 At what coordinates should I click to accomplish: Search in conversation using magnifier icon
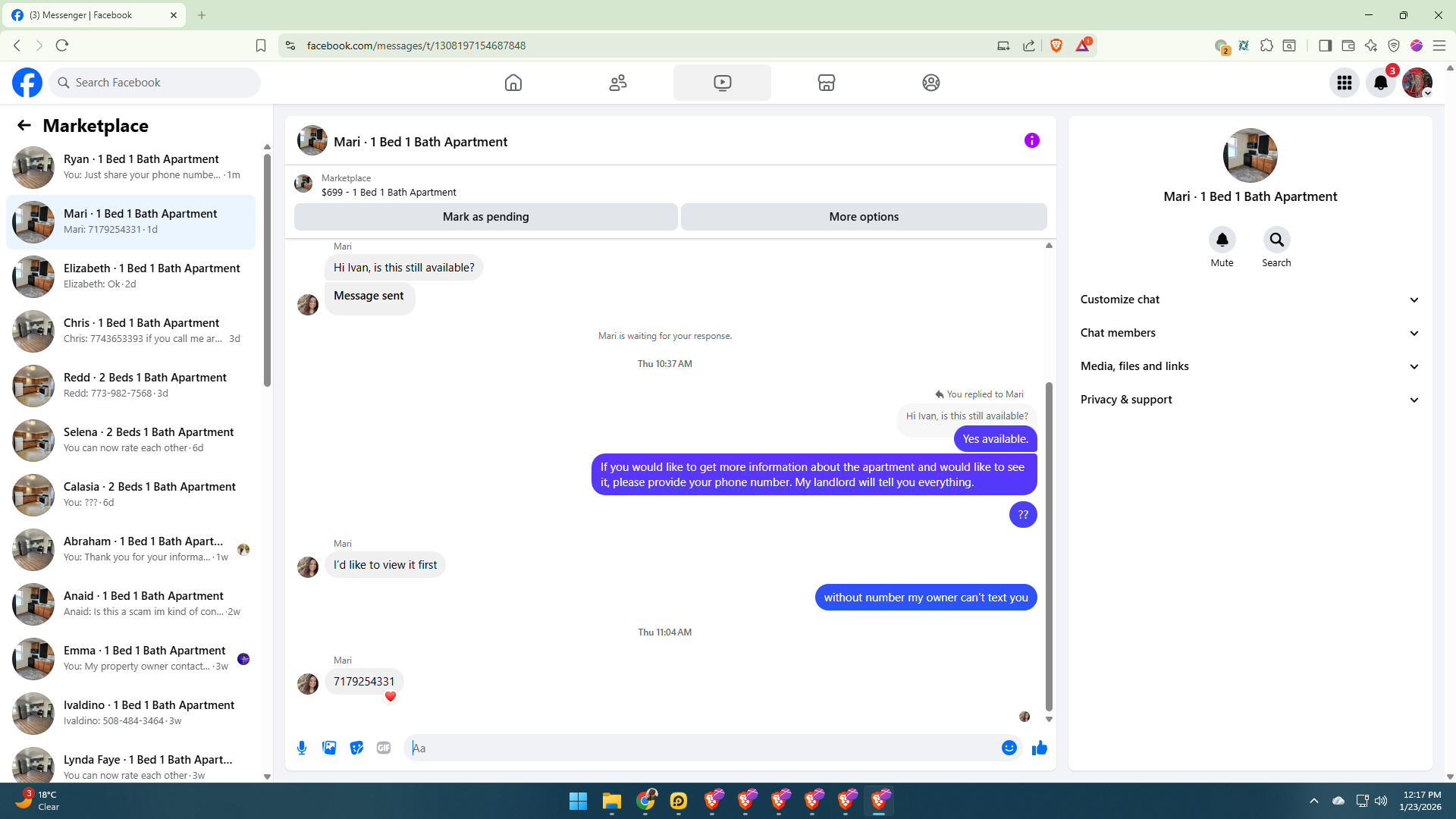click(x=1276, y=240)
